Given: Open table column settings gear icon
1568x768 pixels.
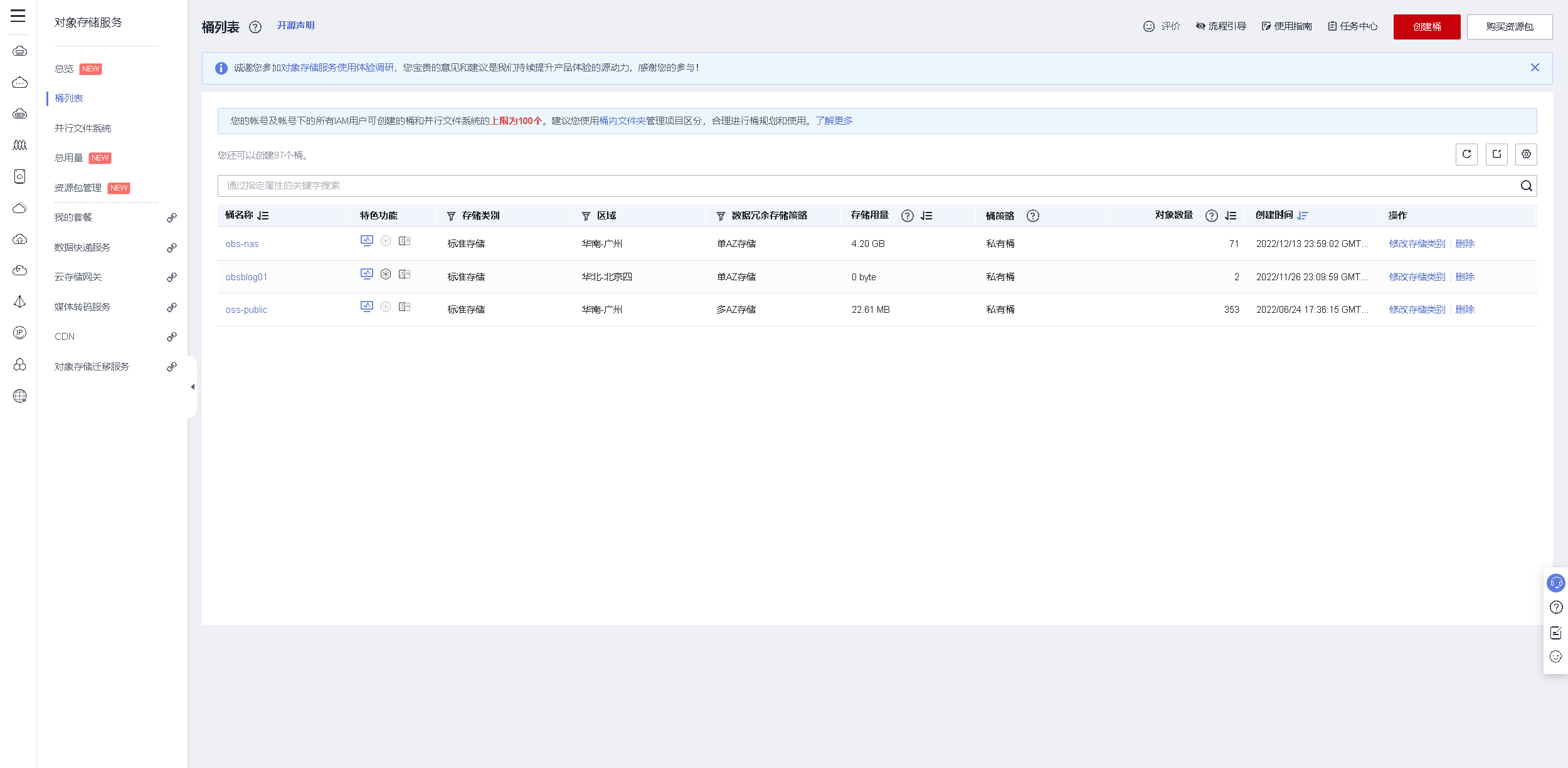Looking at the screenshot, I should pos(1526,154).
